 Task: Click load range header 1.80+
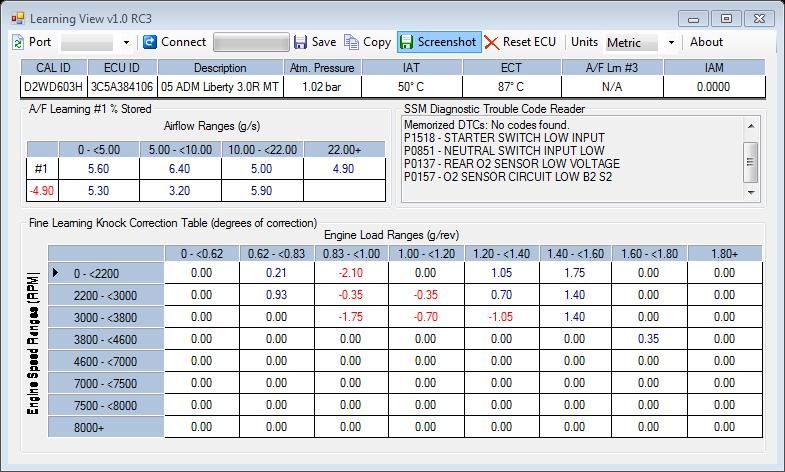(x=725, y=254)
